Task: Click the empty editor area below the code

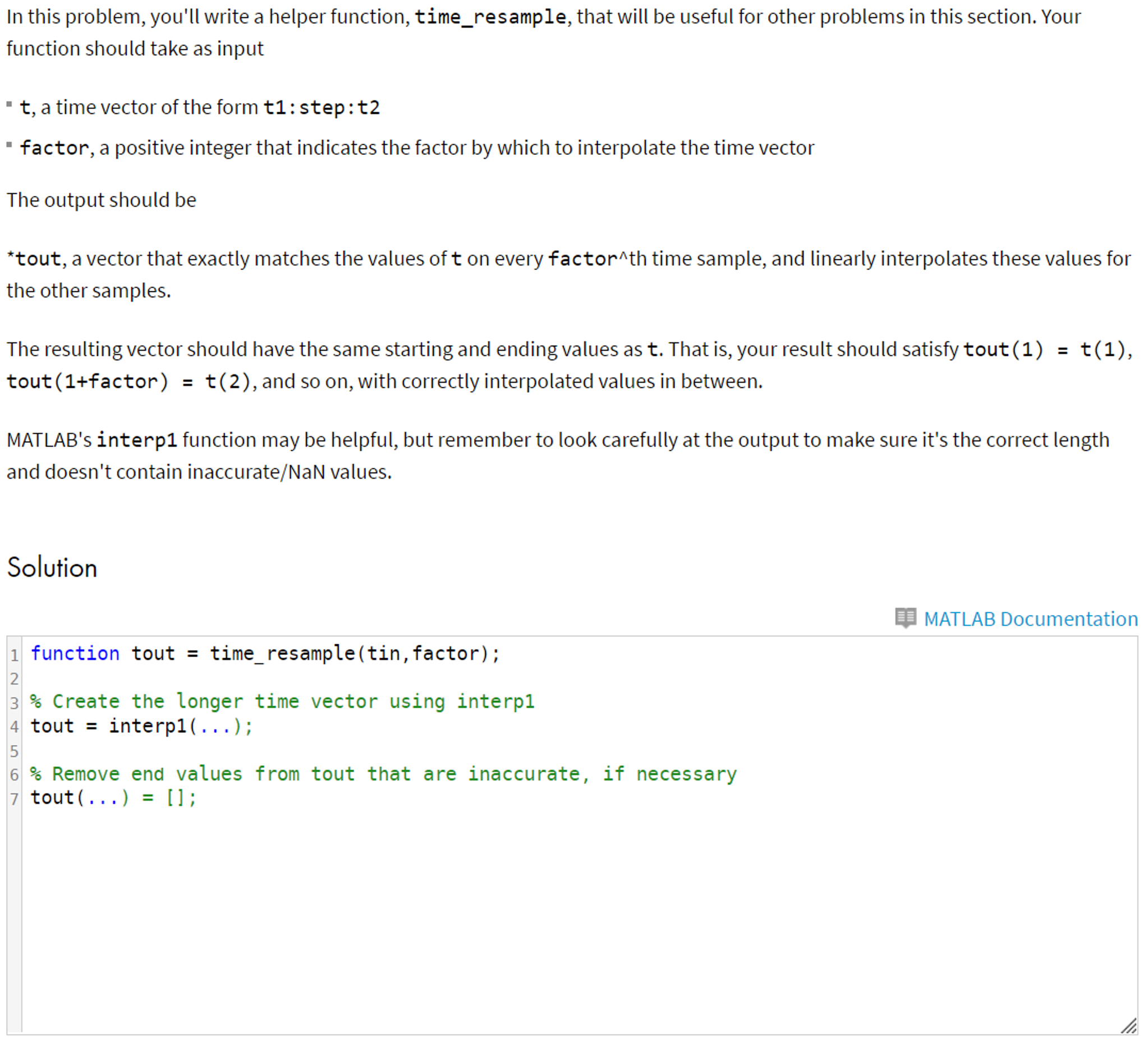Action: click(x=512, y=911)
